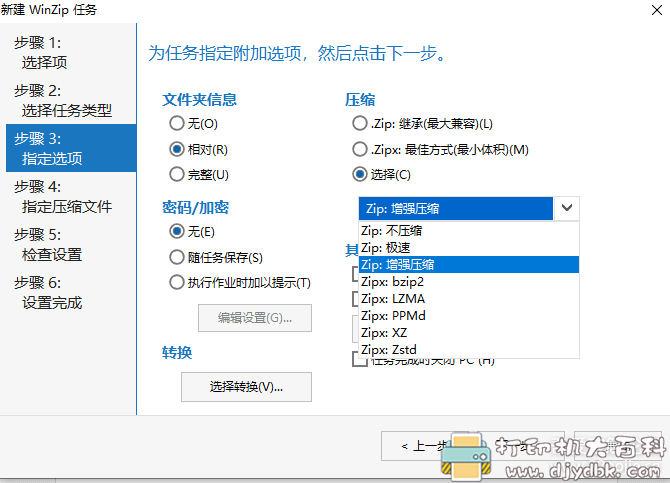Pick Zip: 不压缩 from the list

(x=469, y=231)
